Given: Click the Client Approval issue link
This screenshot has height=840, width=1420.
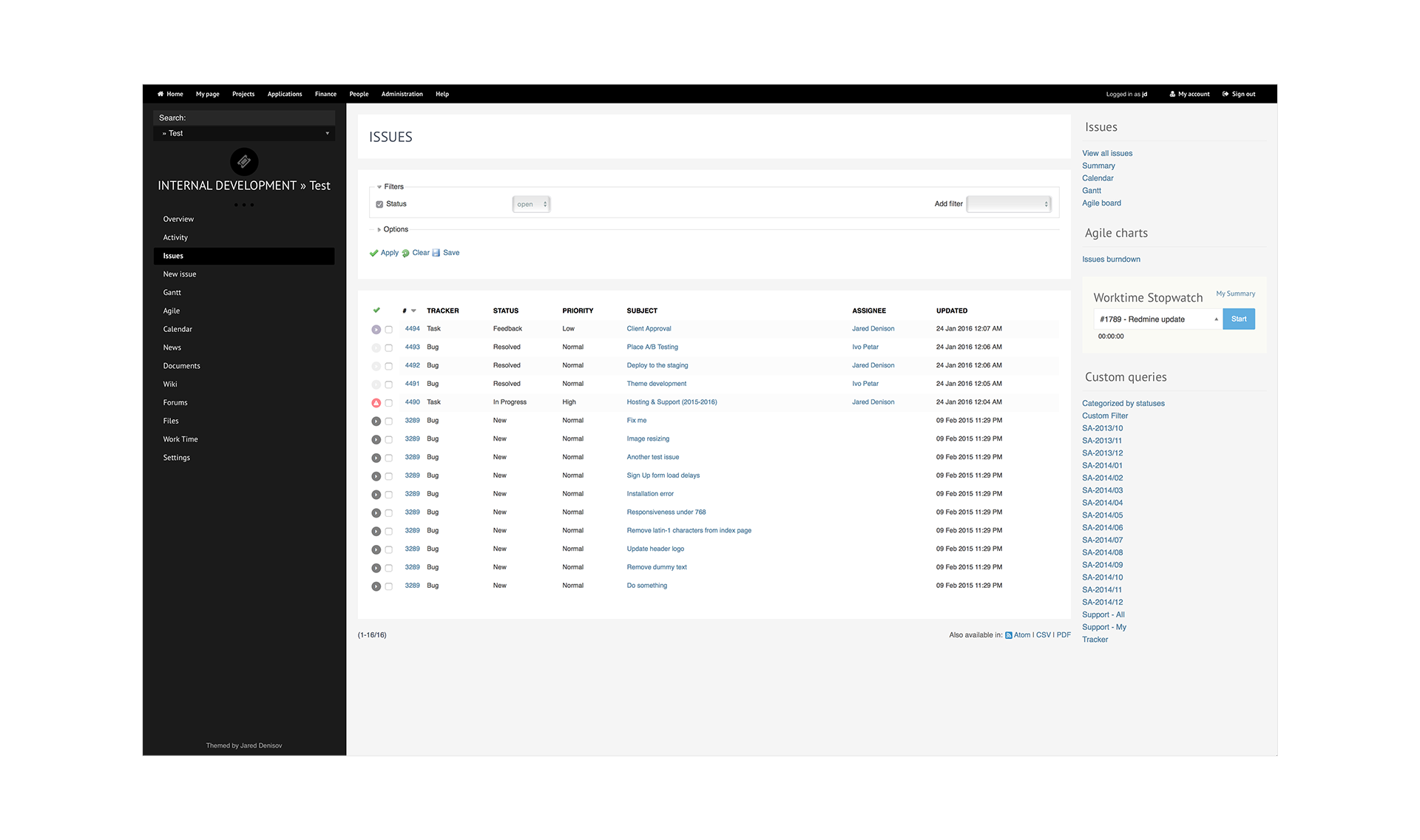Looking at the screenshot, I should pyautogui.click(x=647, y=328).
